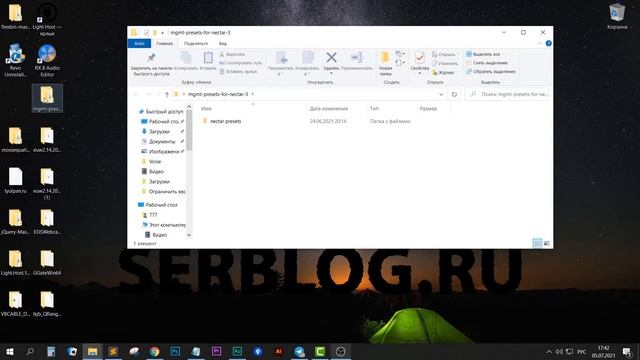The width and height of the screenshot is (640, 360).
Task: Open the blue help question mark icon
Action: [549, 44]
